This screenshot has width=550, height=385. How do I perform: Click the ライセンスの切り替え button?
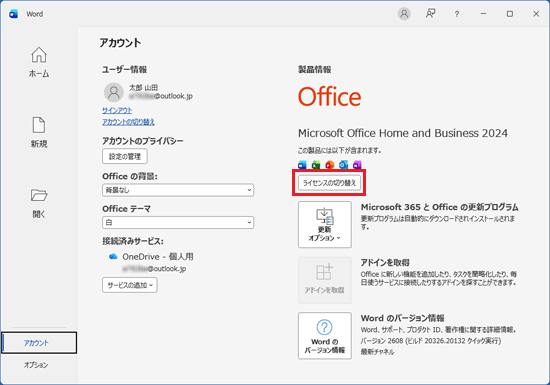click(329, 183)
